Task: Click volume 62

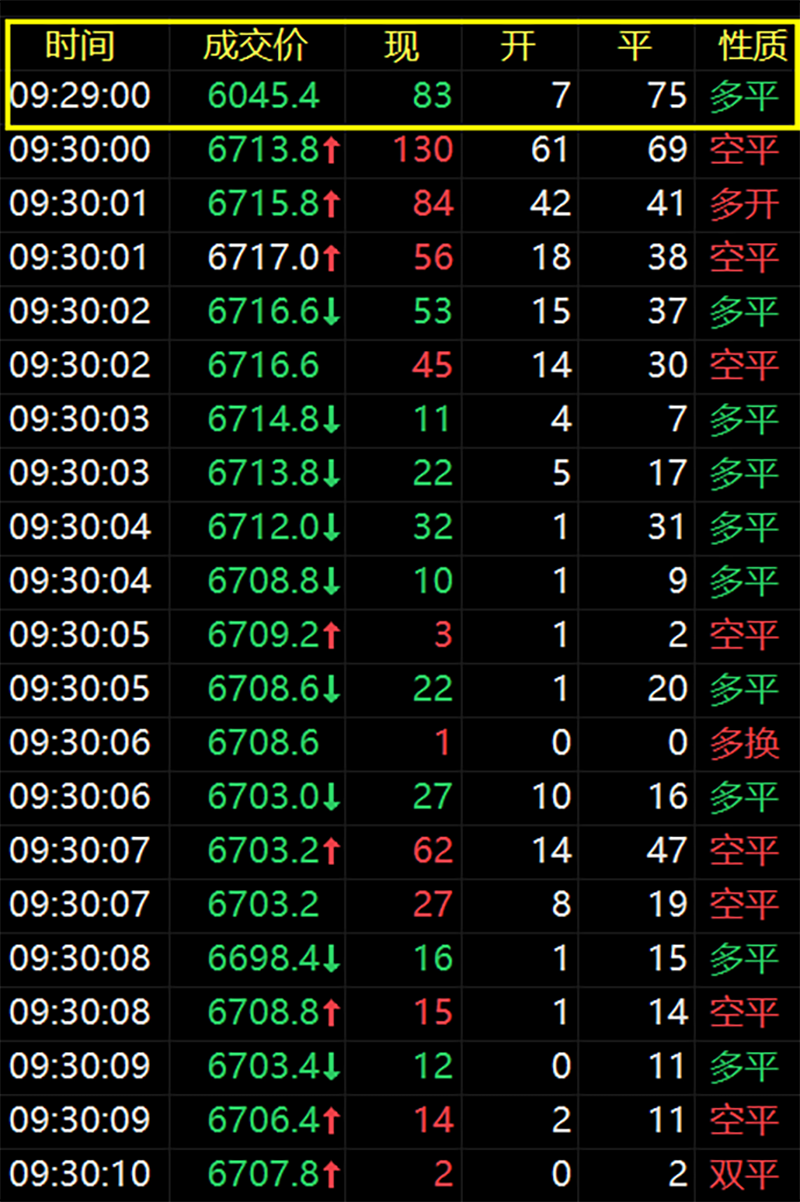Action: pos(432,851)
